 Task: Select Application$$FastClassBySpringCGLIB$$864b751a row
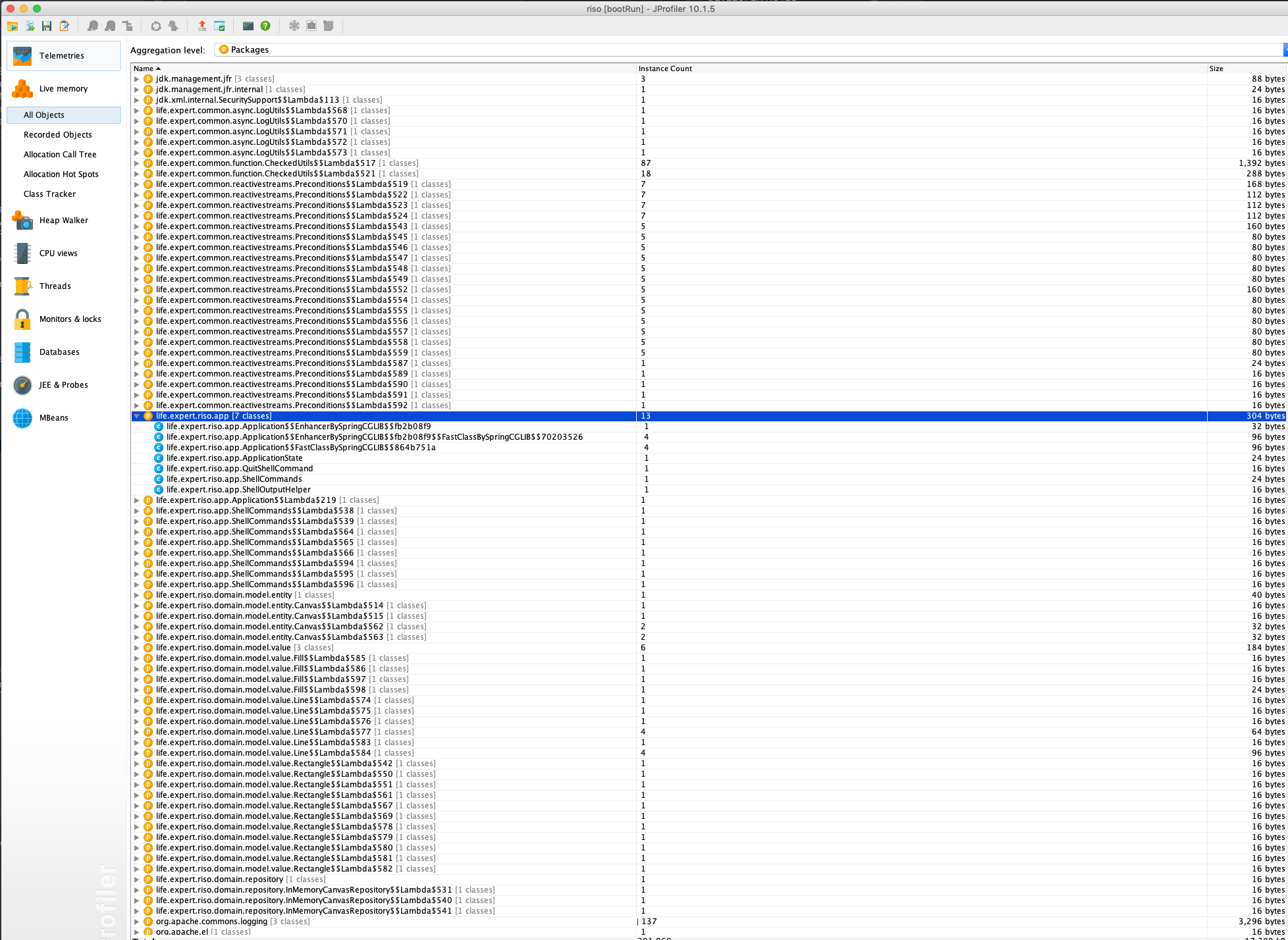pos(709,448)
